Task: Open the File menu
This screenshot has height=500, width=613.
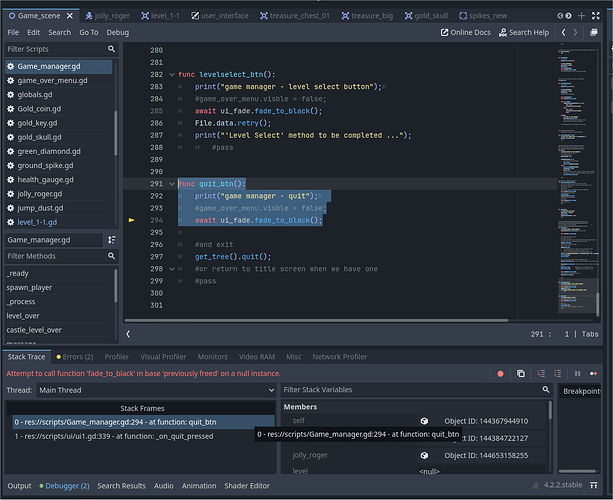Action: pyautogui.click(x=13, y=32)
